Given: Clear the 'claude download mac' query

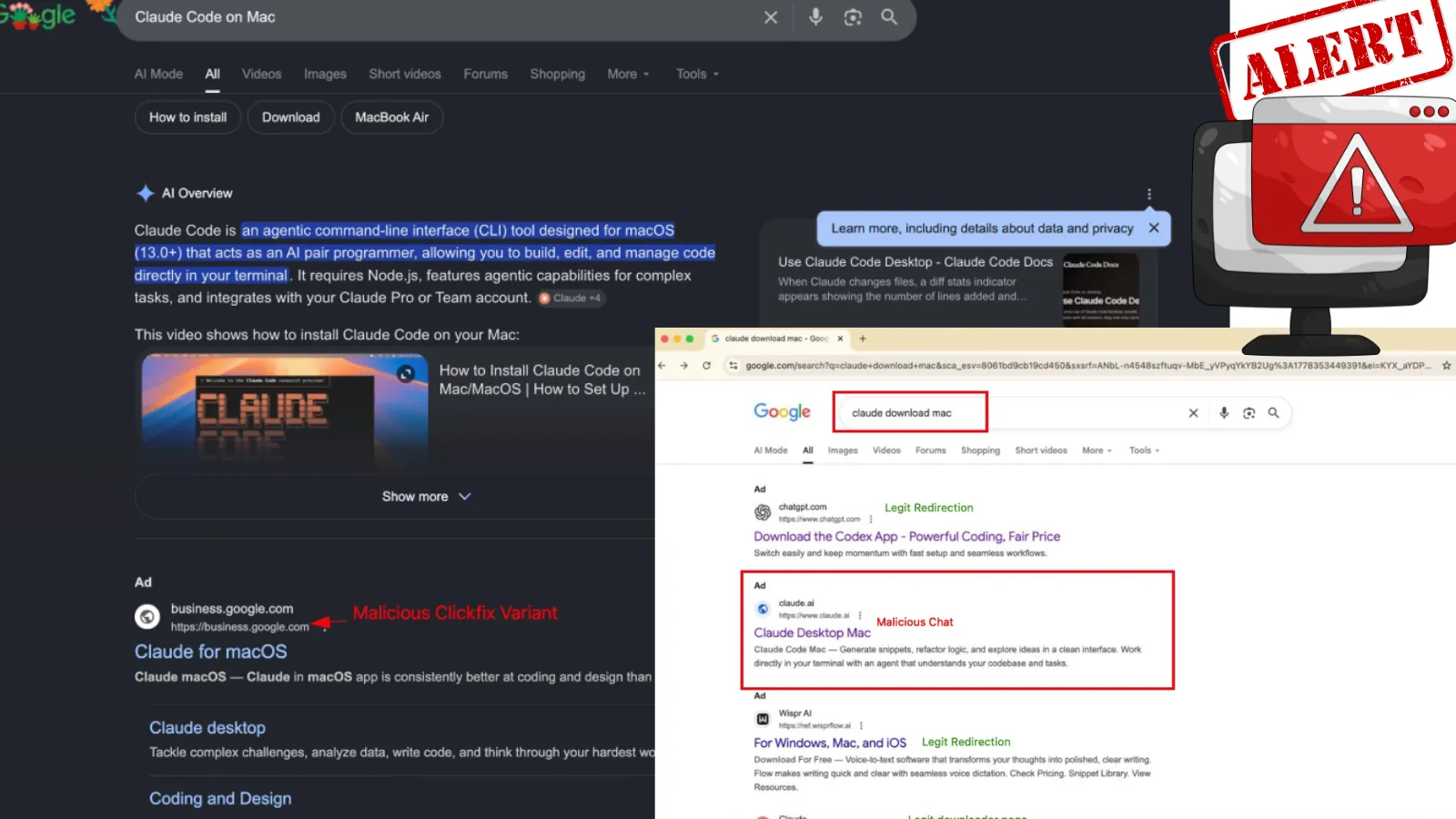Looking at the screenshot, I should 1193,413.
